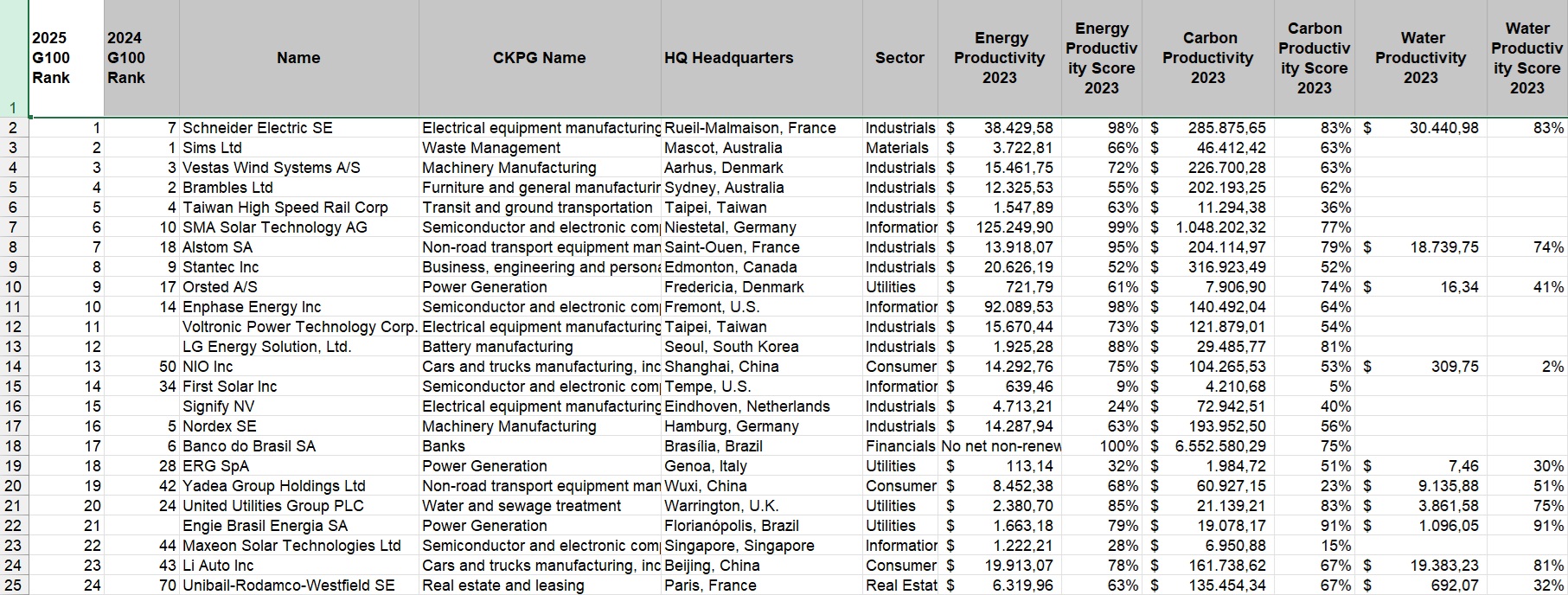Select the "Energy Productivity 2023" header cell
This screenshot has height=595, width=1568.
click(x=1000, y=58)
